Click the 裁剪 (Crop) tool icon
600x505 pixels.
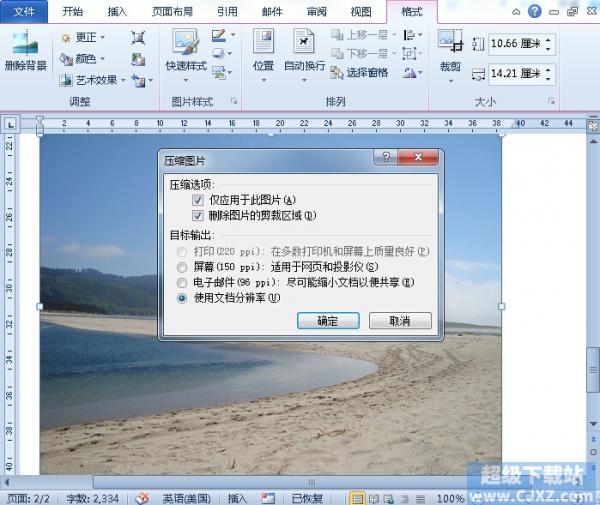pos(449,50)
